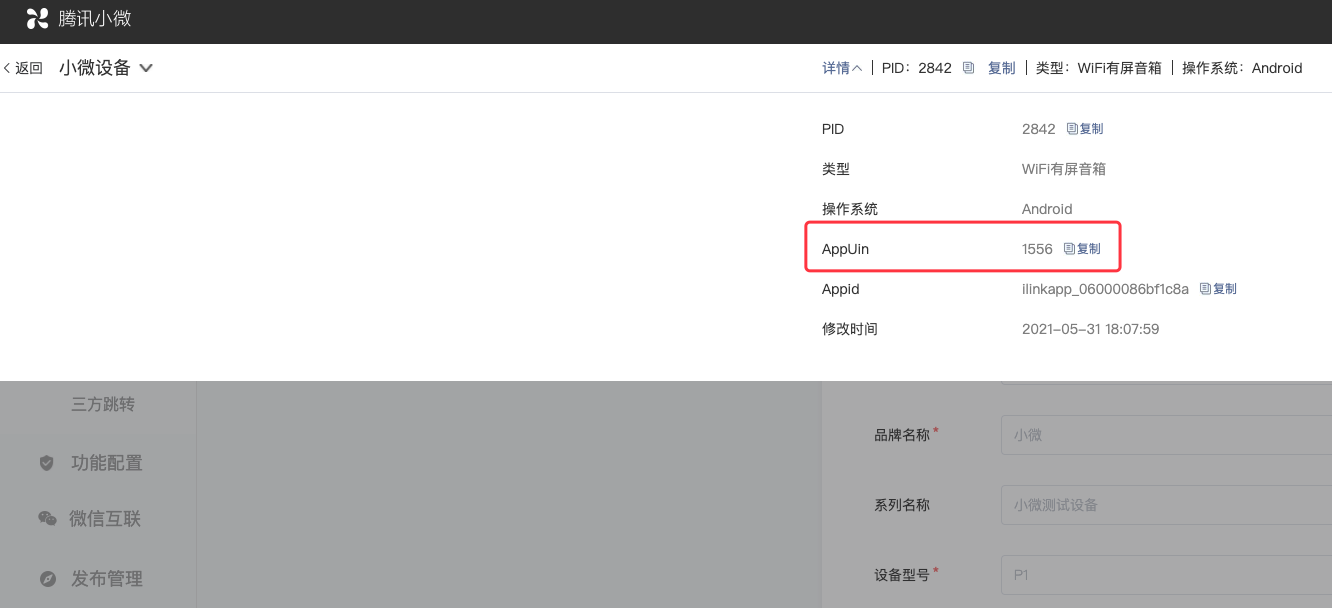Click the shield icon for 功能配置
1332x608 pixels.
pos(46,463)
